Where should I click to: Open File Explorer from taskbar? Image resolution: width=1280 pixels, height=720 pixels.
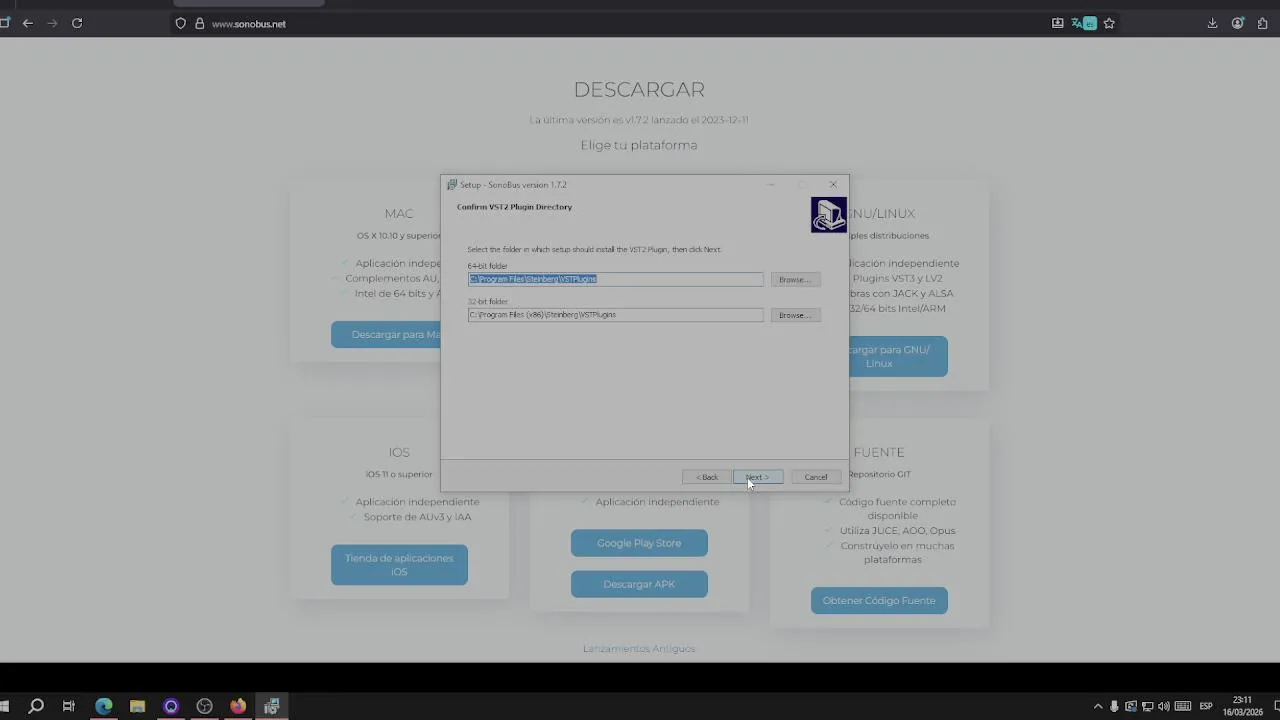click(x=137, y=706)
